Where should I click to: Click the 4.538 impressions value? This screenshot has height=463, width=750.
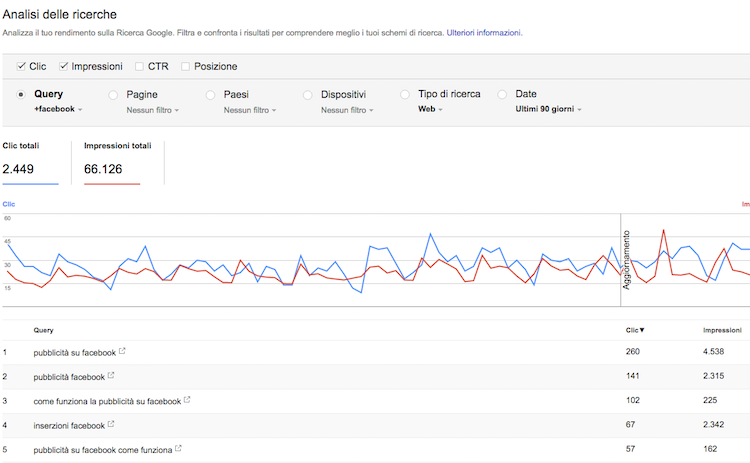[714, 352]
